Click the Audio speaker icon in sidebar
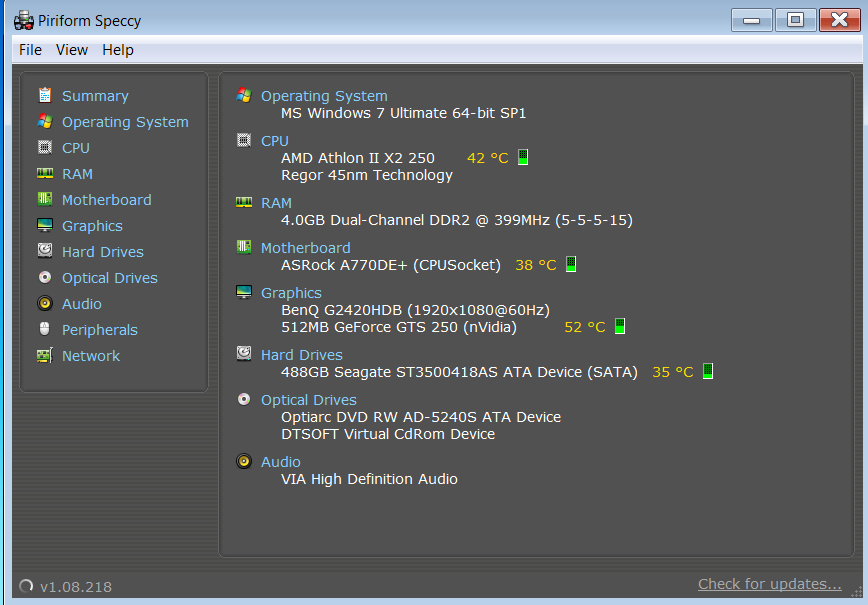 pyautogui.click(x=45, y=303)
